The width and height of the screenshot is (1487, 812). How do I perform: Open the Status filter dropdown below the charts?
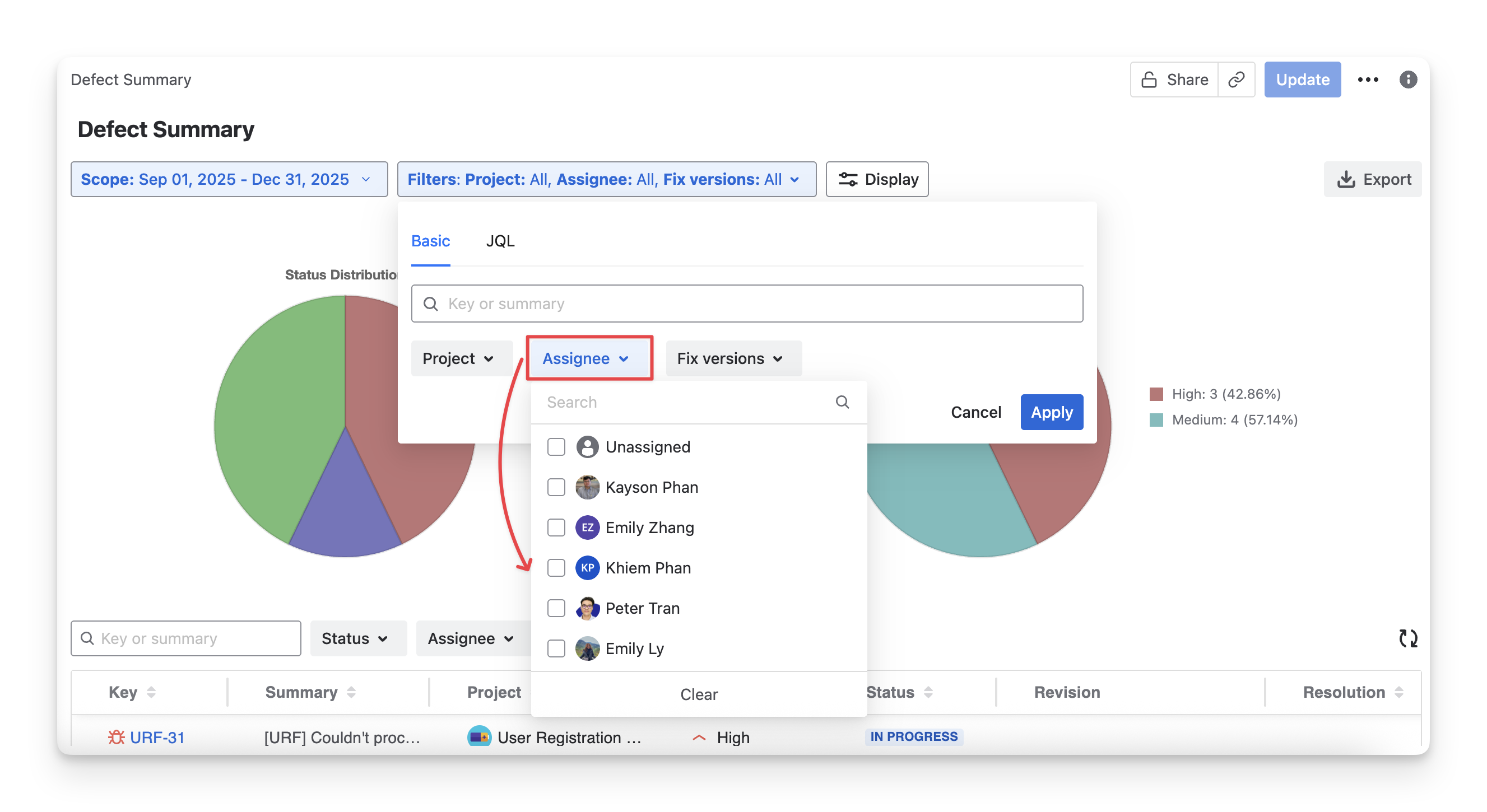coord(358,638)
